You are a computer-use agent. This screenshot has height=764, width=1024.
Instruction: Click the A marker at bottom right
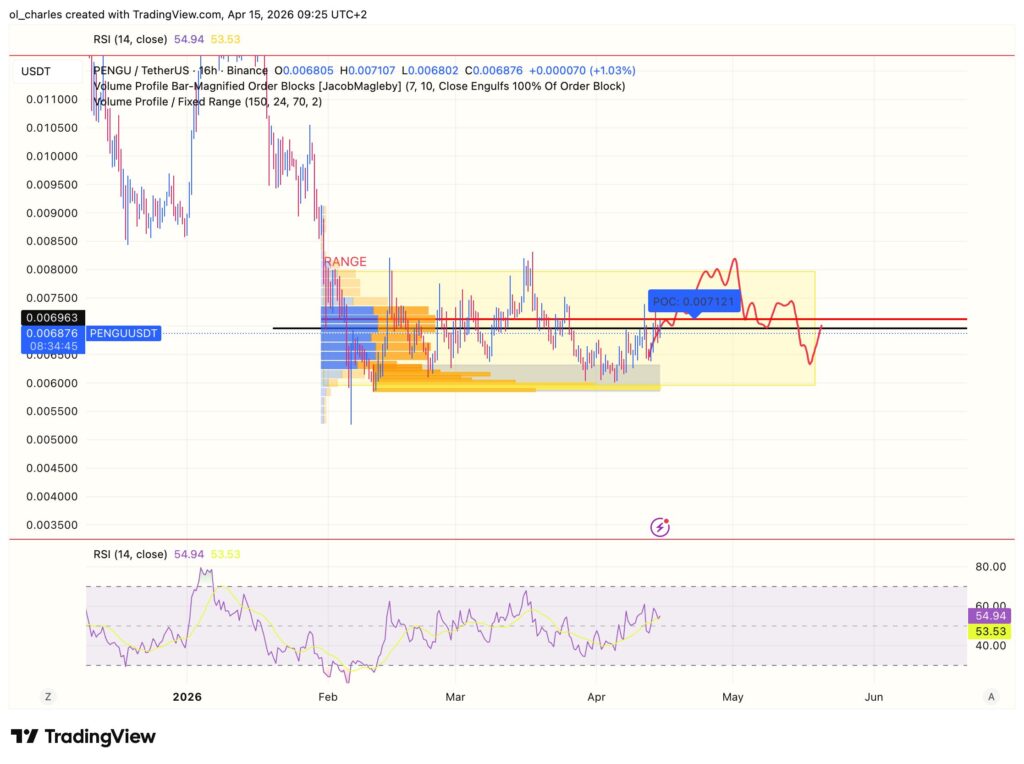992,697
